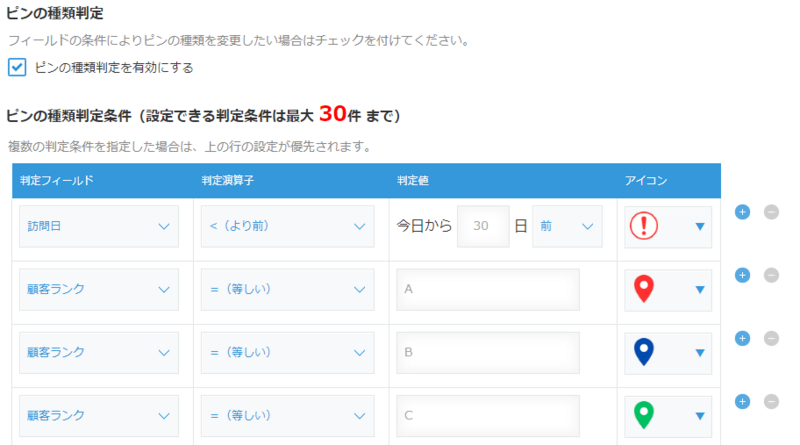The image size is (800, 445).
Task: Click the days input showing 30
Action: [x=483, y=227]
